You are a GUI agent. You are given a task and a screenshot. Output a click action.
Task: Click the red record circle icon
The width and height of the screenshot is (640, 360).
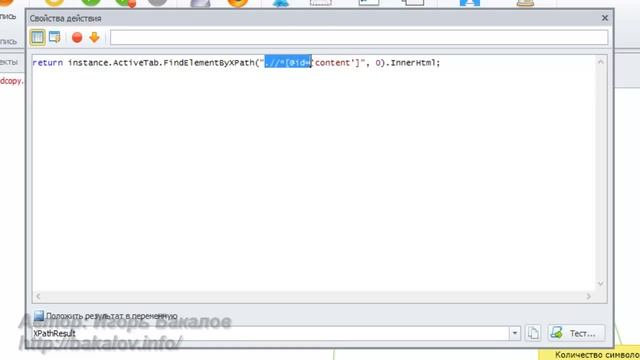tap(77, 38)
